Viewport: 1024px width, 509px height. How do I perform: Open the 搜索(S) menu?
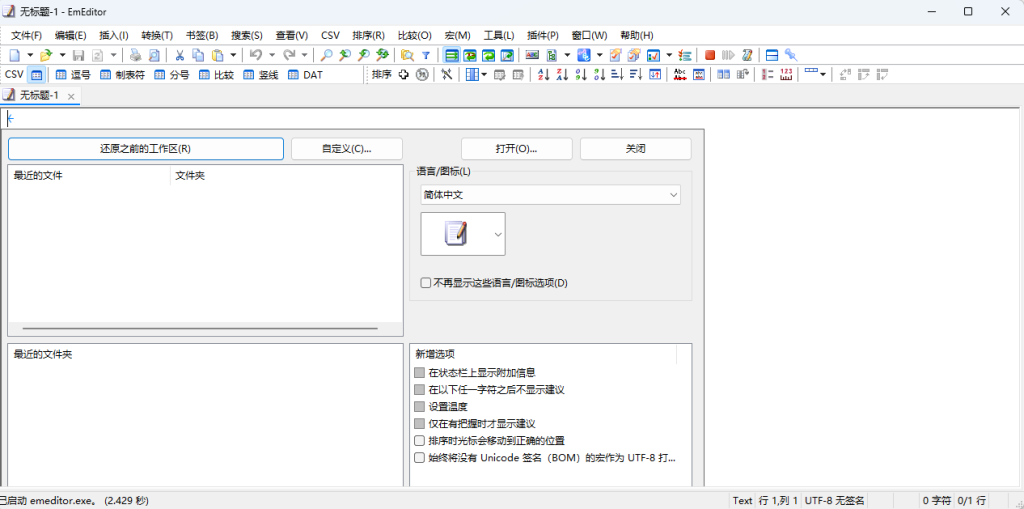click(x=247, y=35)
